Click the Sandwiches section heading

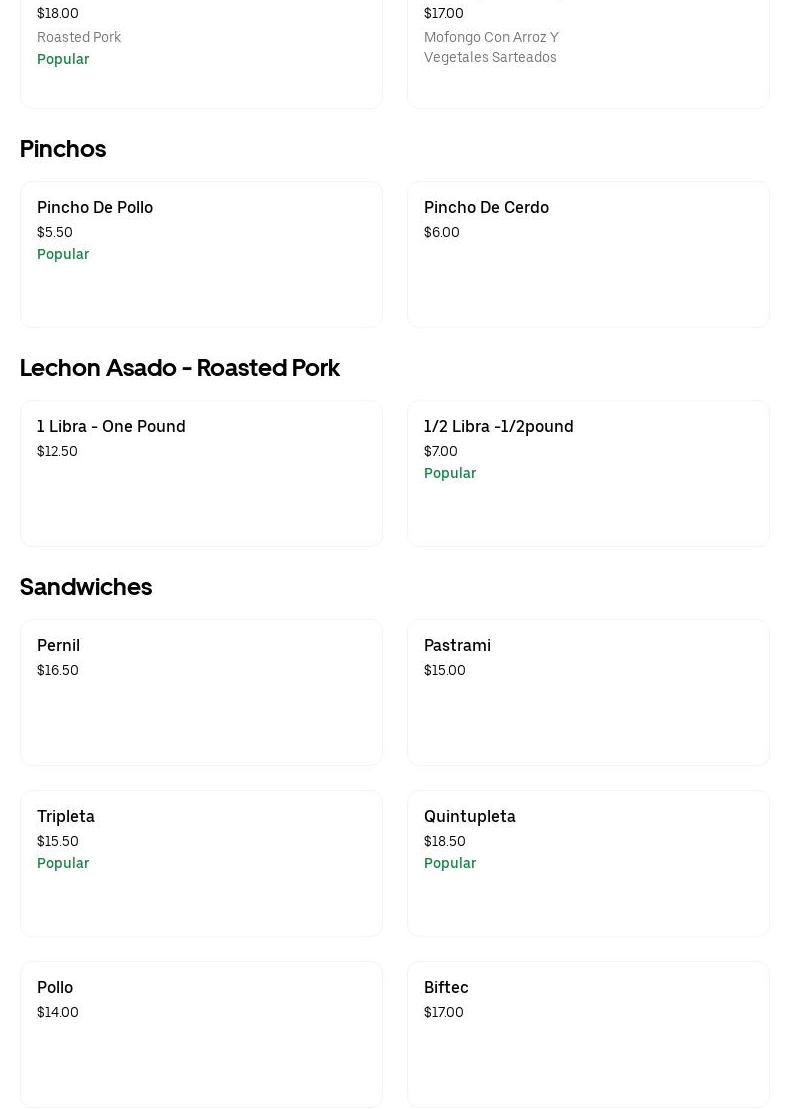pos(86,587)
